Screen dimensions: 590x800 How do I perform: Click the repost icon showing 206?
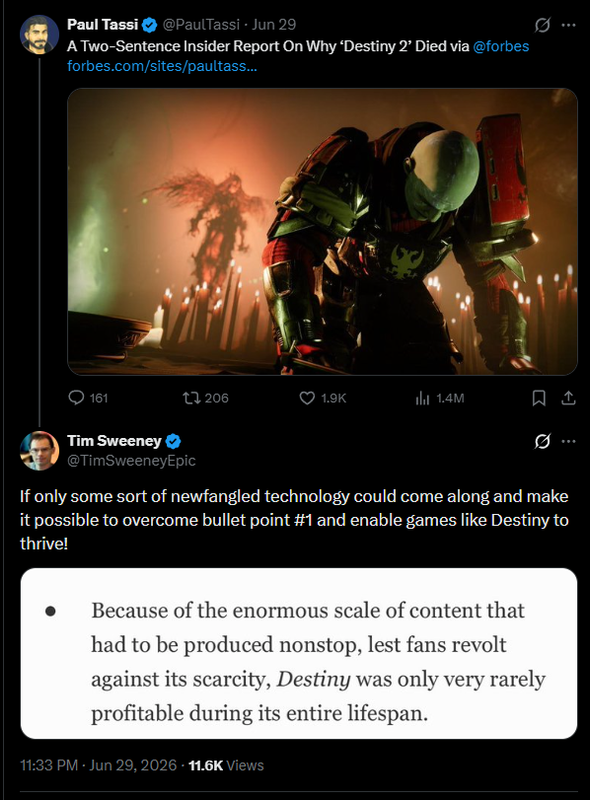coord(191,398)
